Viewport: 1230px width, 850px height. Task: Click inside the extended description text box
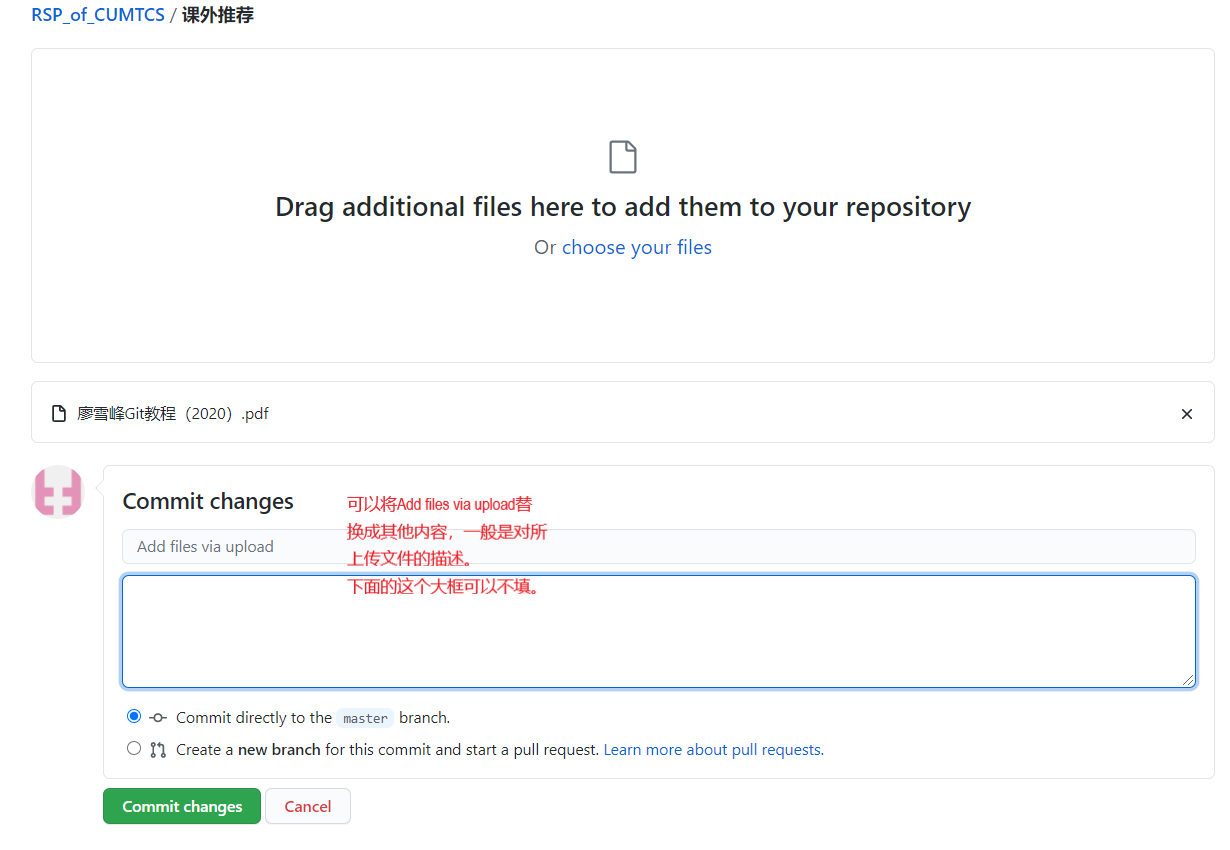point(659,631)
